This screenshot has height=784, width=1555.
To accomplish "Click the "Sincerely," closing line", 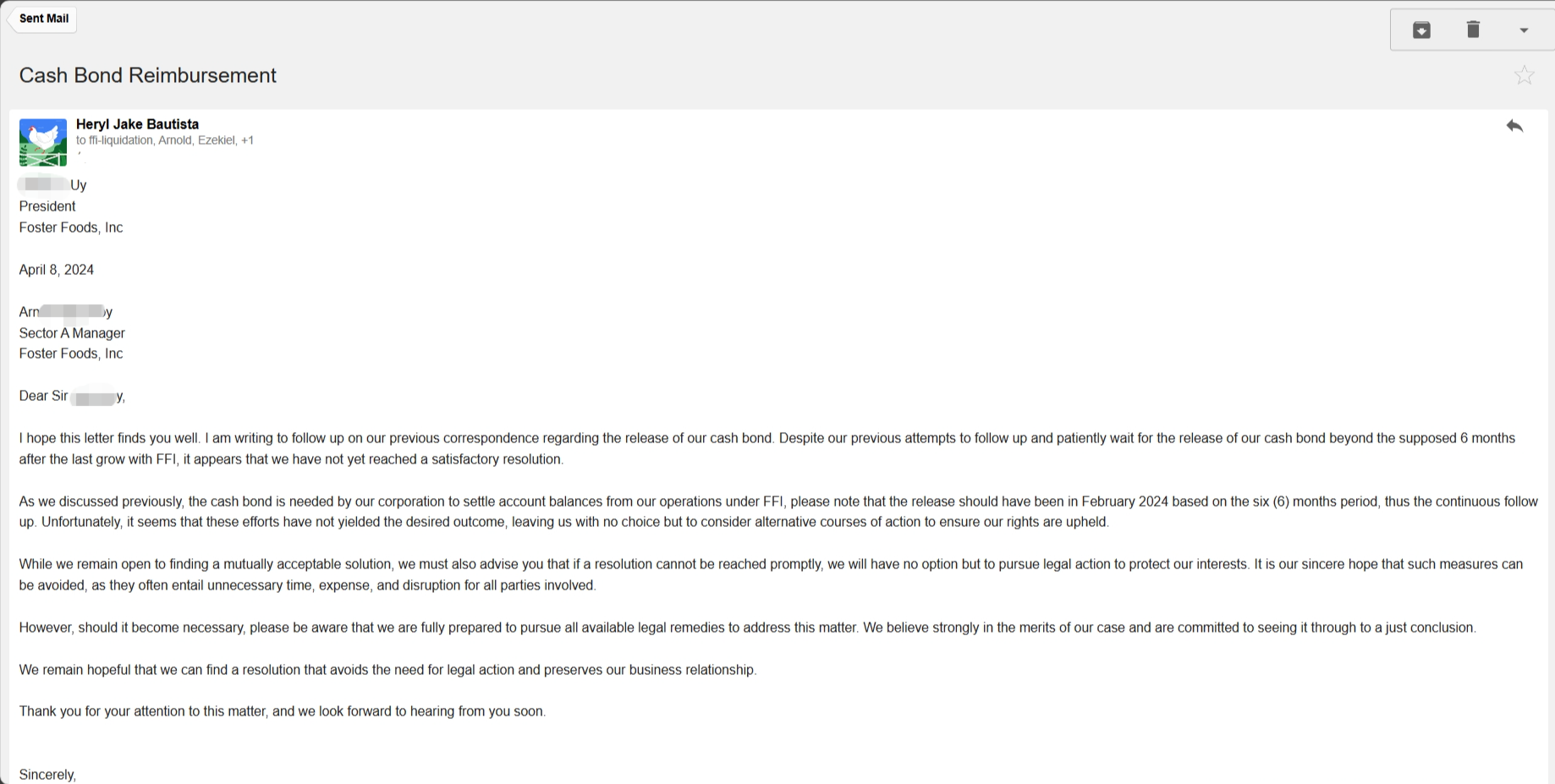I will [x=47, y=775].
